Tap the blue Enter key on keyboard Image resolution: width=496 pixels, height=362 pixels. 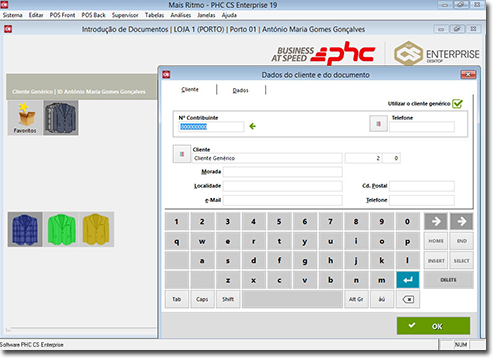(x=408, y=280)
